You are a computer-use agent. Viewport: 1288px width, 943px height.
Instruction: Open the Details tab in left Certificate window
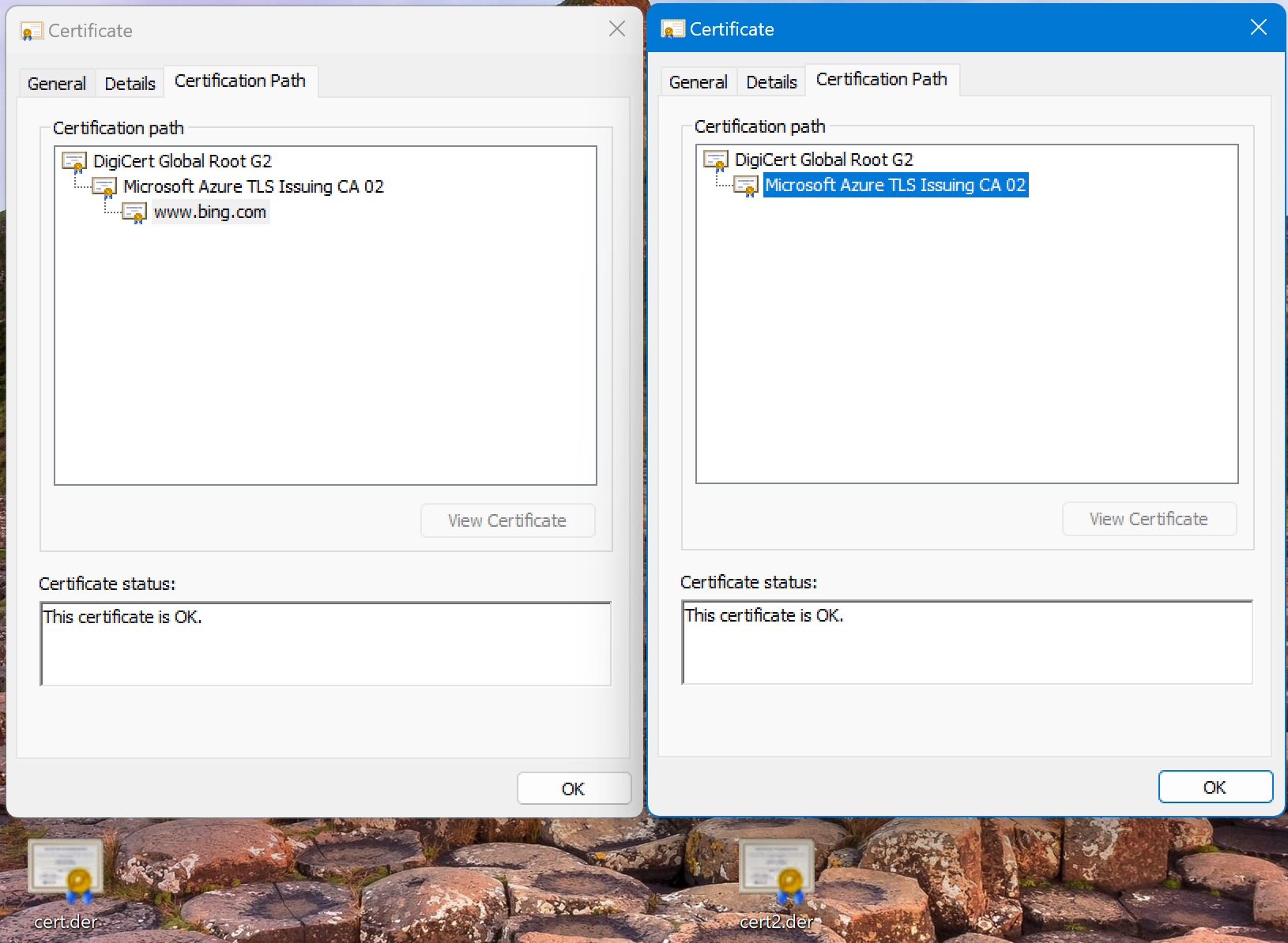click(x=130, y=84)
